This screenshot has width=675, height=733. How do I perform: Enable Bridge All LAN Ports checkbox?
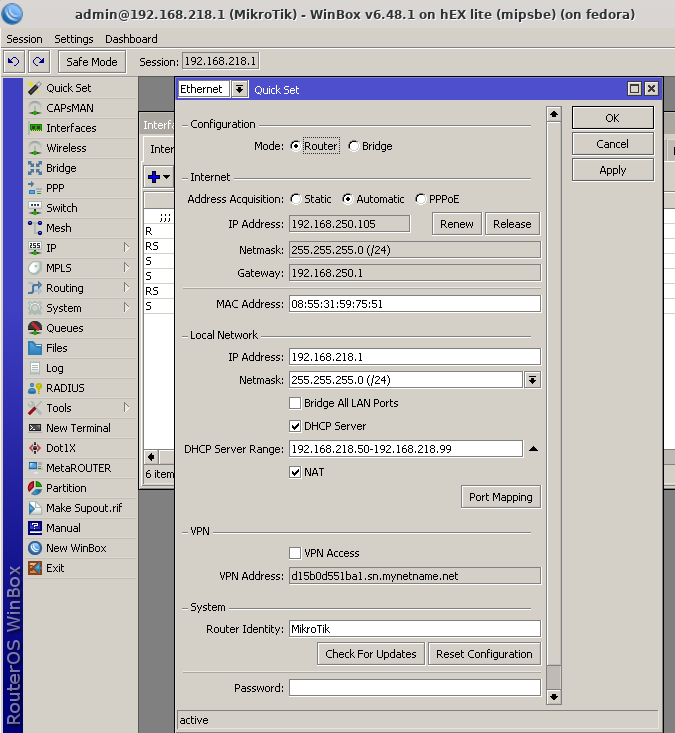click(295, 403)
